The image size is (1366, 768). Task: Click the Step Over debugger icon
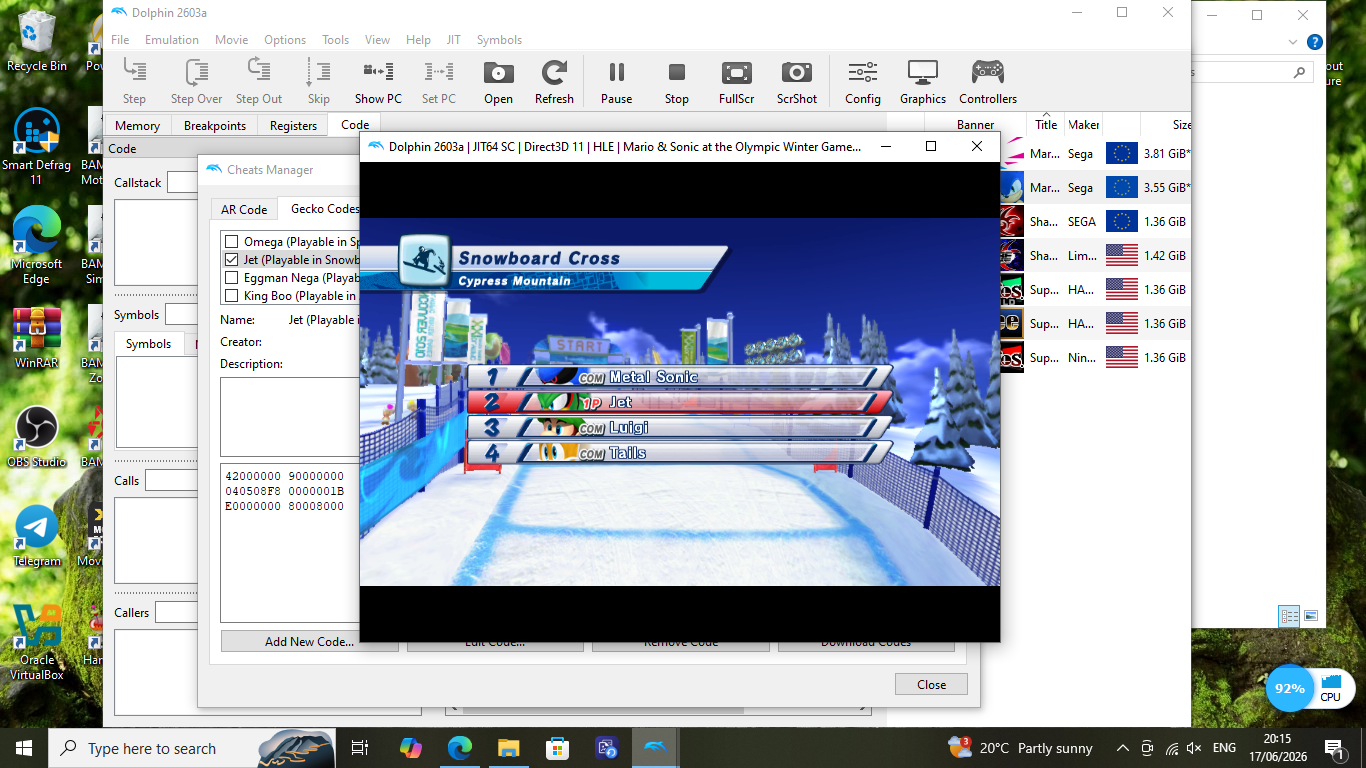tap(196, 81)
